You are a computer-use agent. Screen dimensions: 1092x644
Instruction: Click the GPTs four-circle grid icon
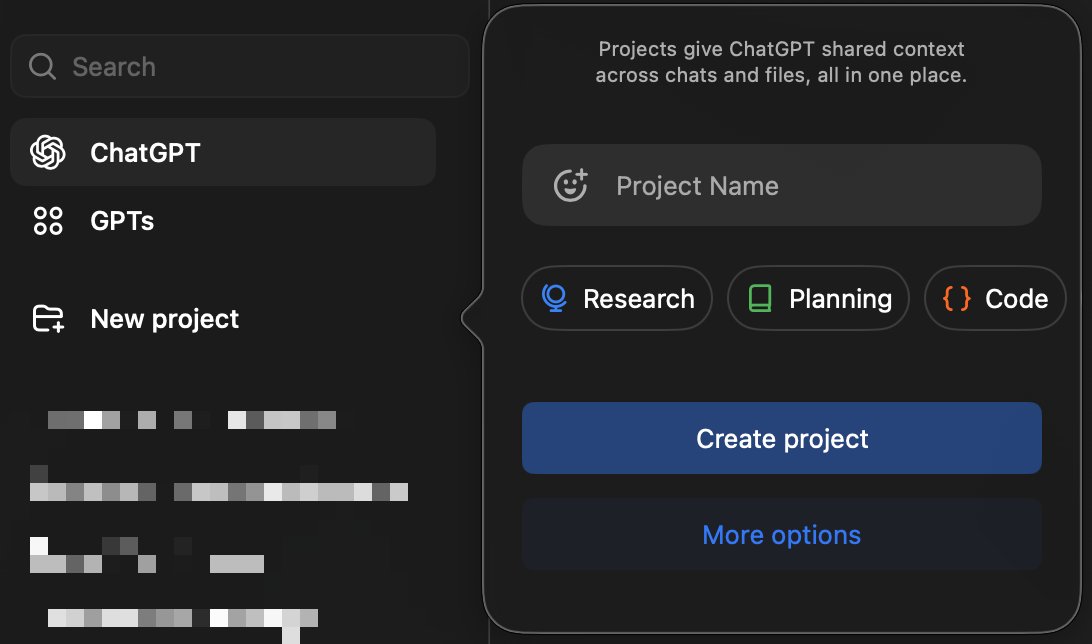pos(48,221)
